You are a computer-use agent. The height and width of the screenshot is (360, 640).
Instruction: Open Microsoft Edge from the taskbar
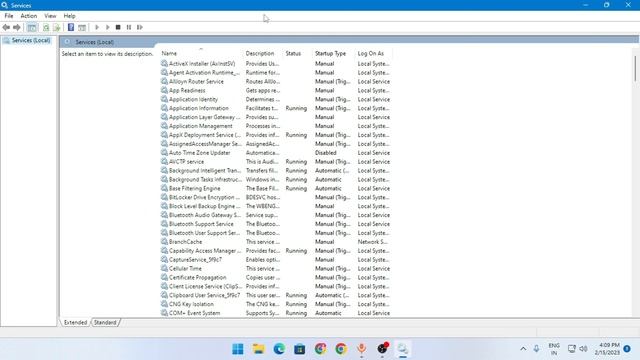(x=279, y=349)
